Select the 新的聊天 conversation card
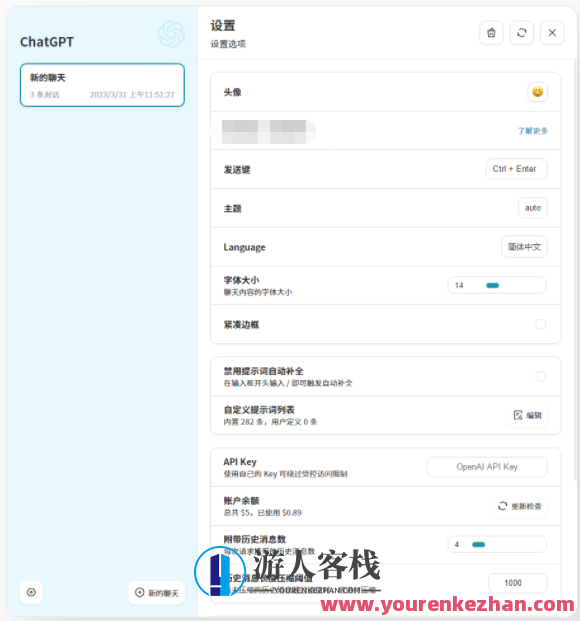 102,85
